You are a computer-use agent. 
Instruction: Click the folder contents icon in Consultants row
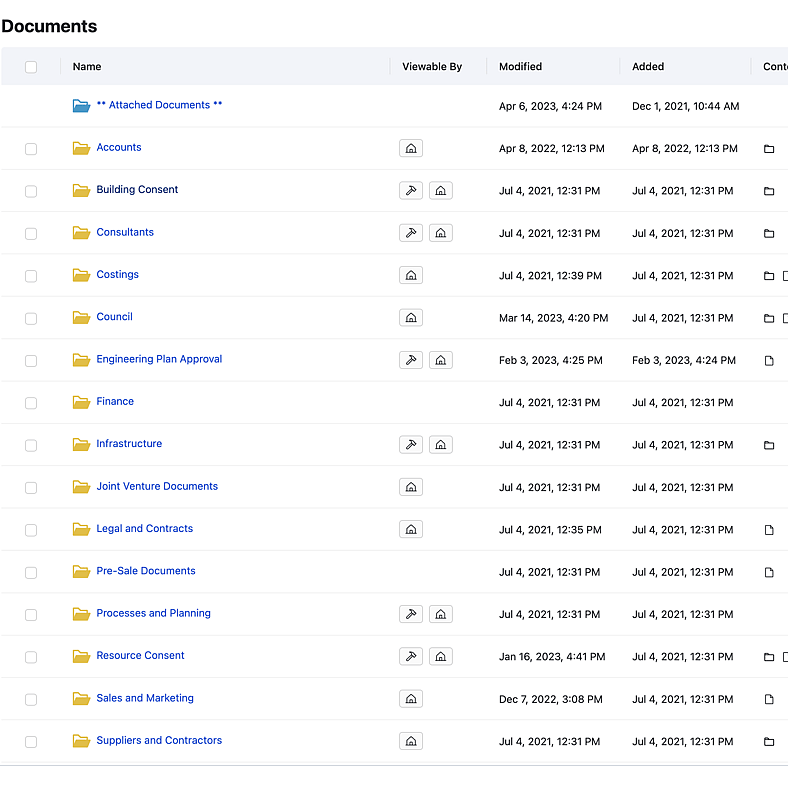tap(769, 233)
